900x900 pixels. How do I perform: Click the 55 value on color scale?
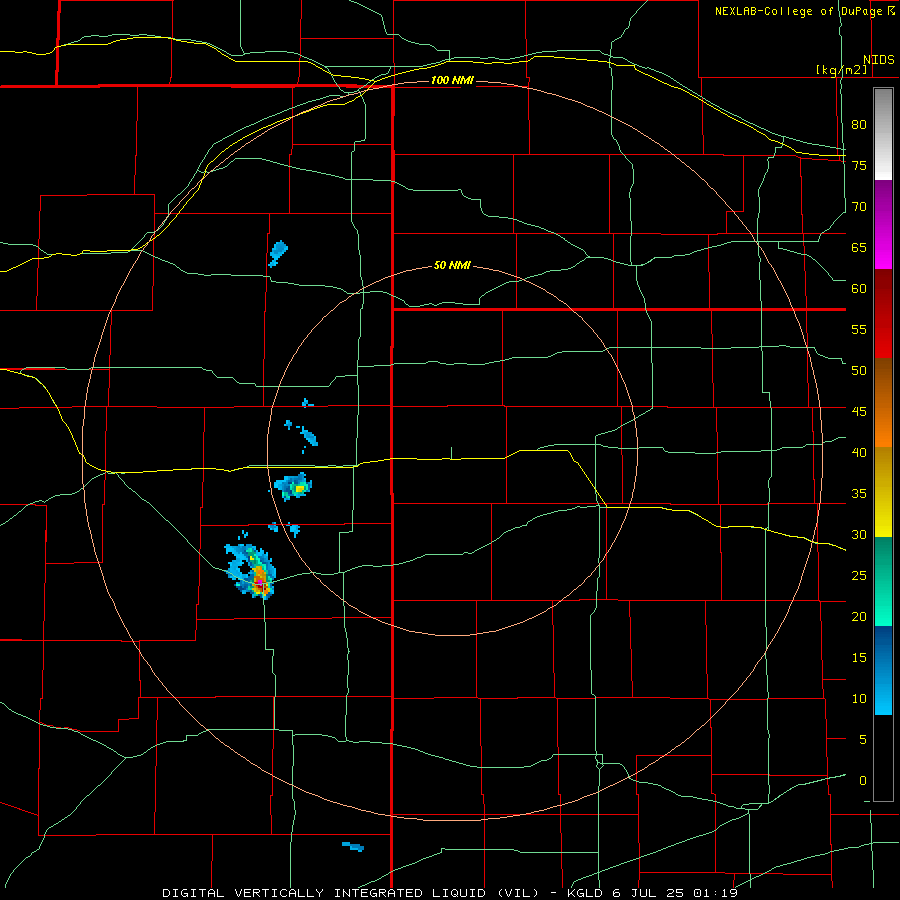click(859, 329)
